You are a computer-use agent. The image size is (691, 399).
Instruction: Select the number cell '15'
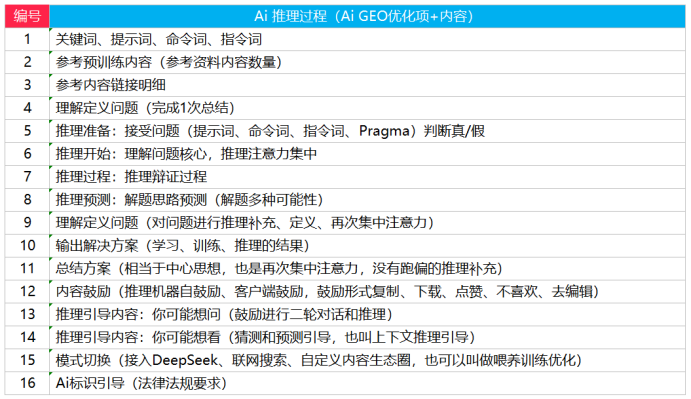(x=27, y=360)
